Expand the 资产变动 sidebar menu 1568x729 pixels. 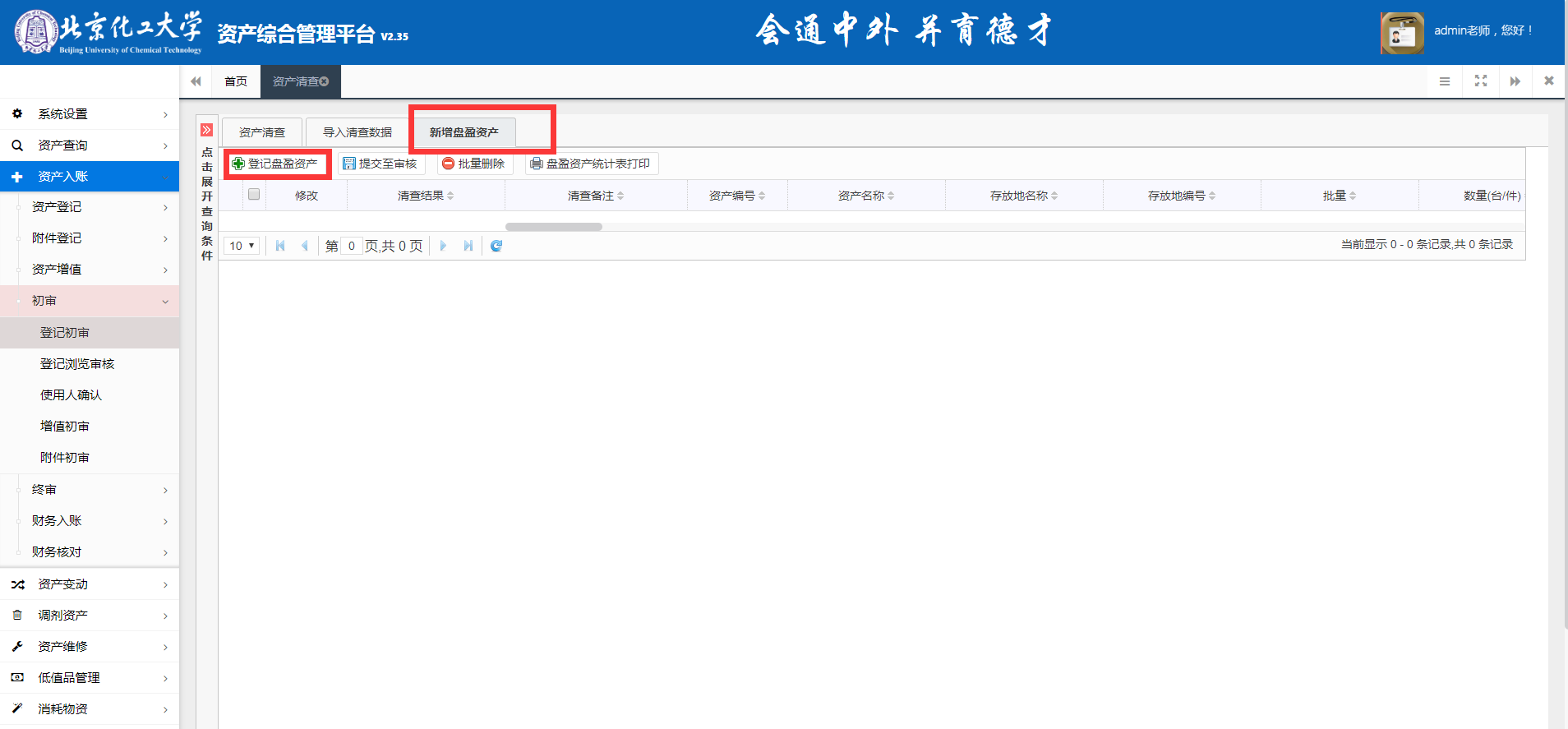tap(90, 584)
